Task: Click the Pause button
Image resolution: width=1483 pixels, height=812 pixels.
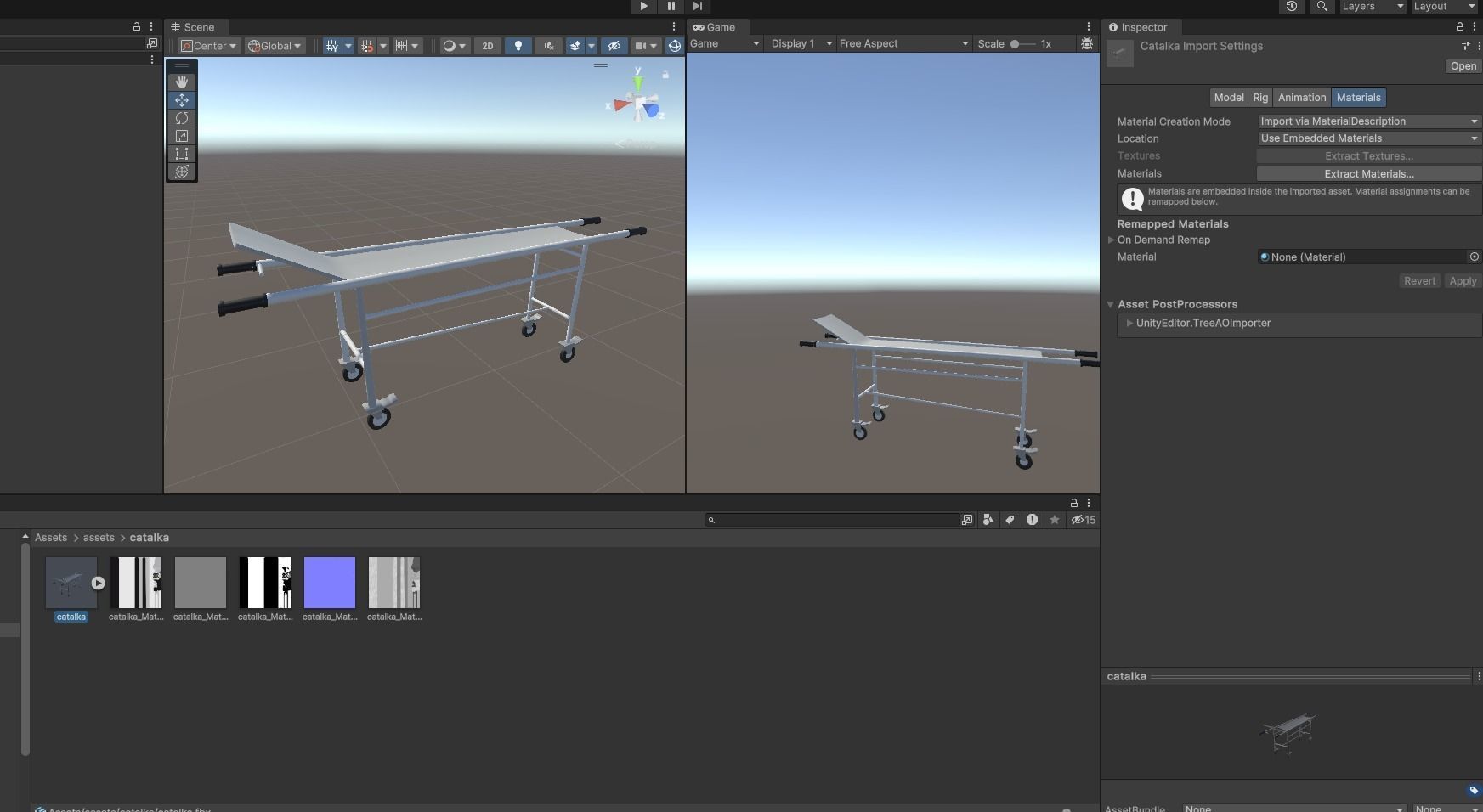Action: [671, 6]
